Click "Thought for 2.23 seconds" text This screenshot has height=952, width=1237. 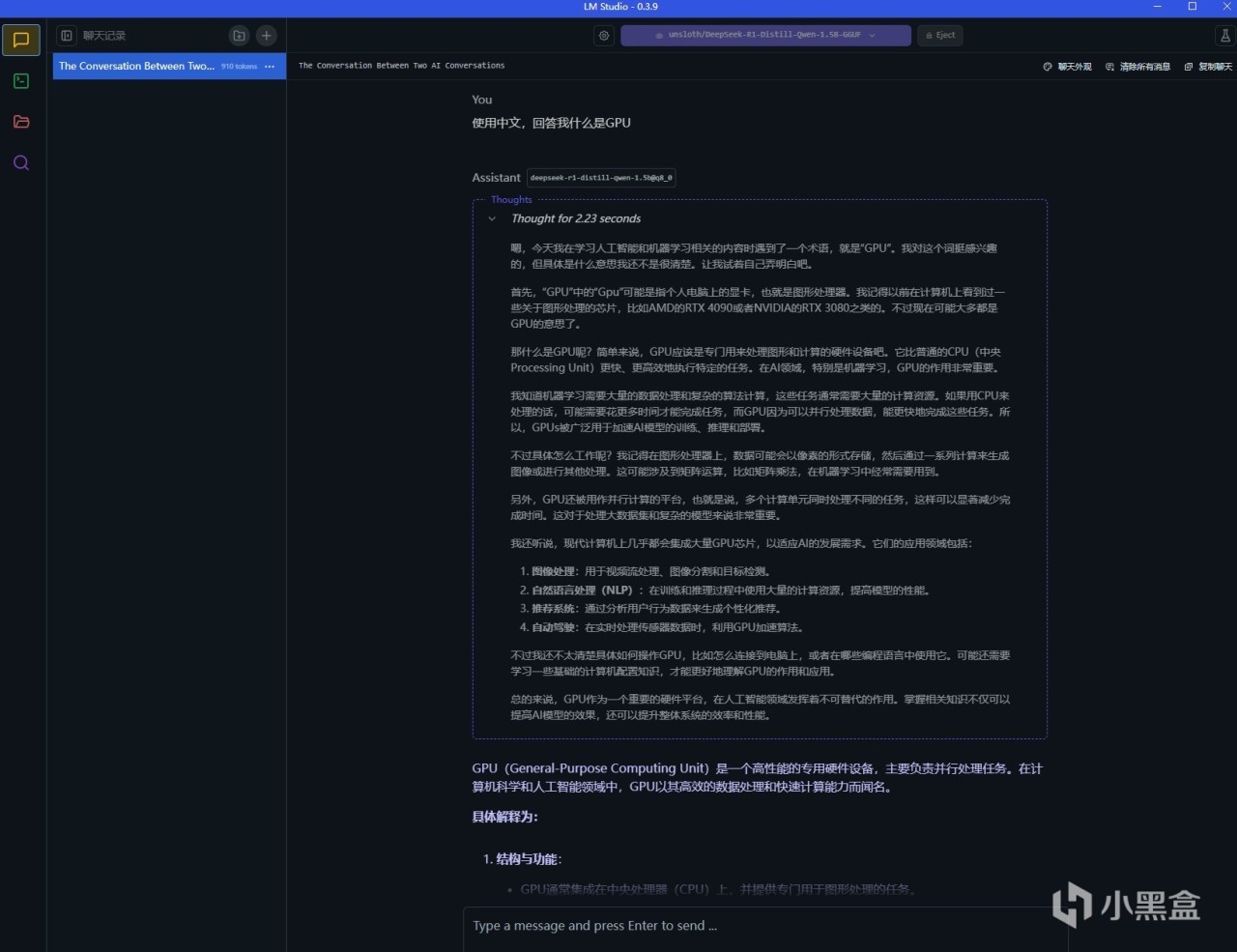tap(576, 218)
